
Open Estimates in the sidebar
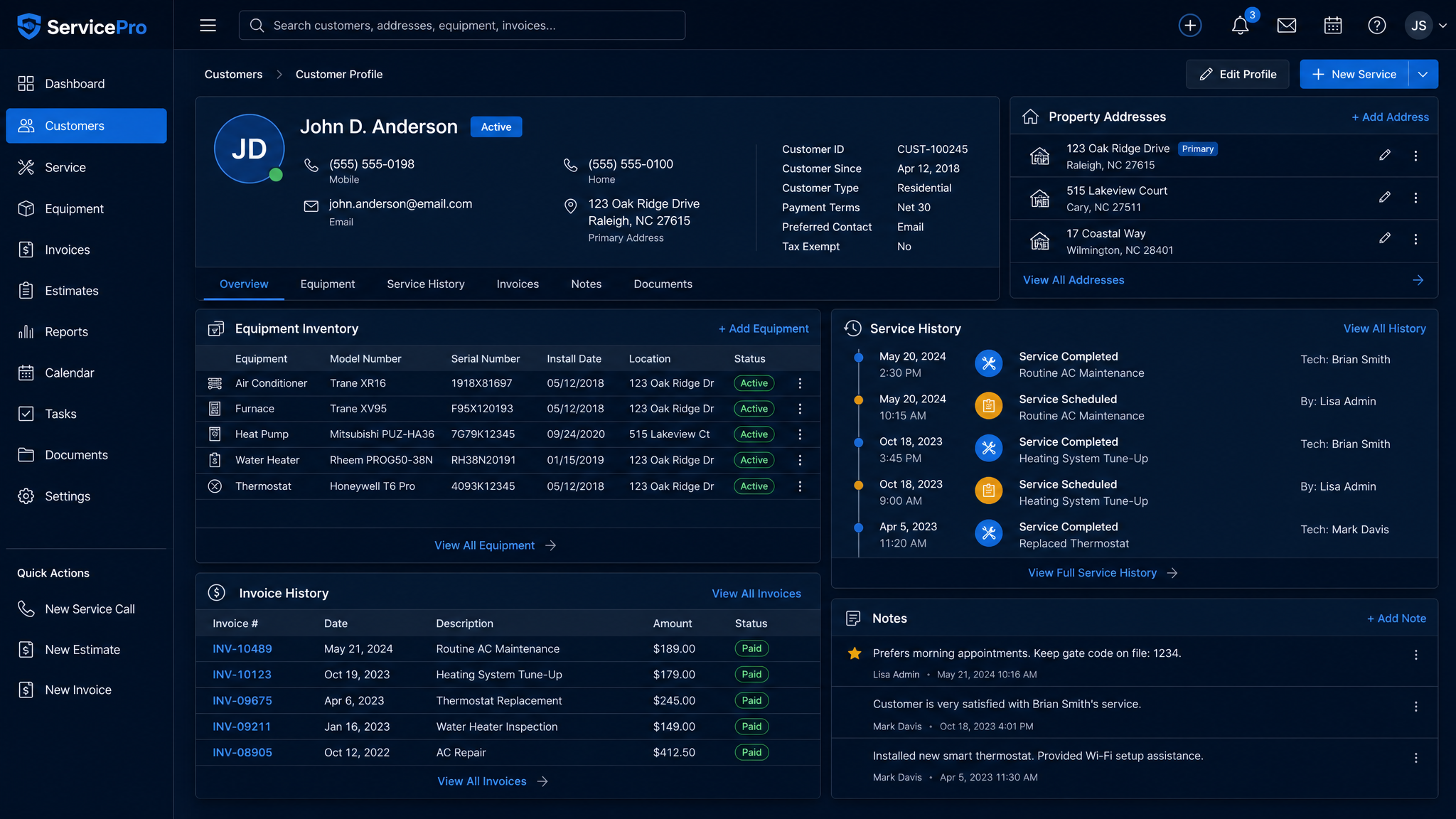pyautogui.click(x=86, y=291)
